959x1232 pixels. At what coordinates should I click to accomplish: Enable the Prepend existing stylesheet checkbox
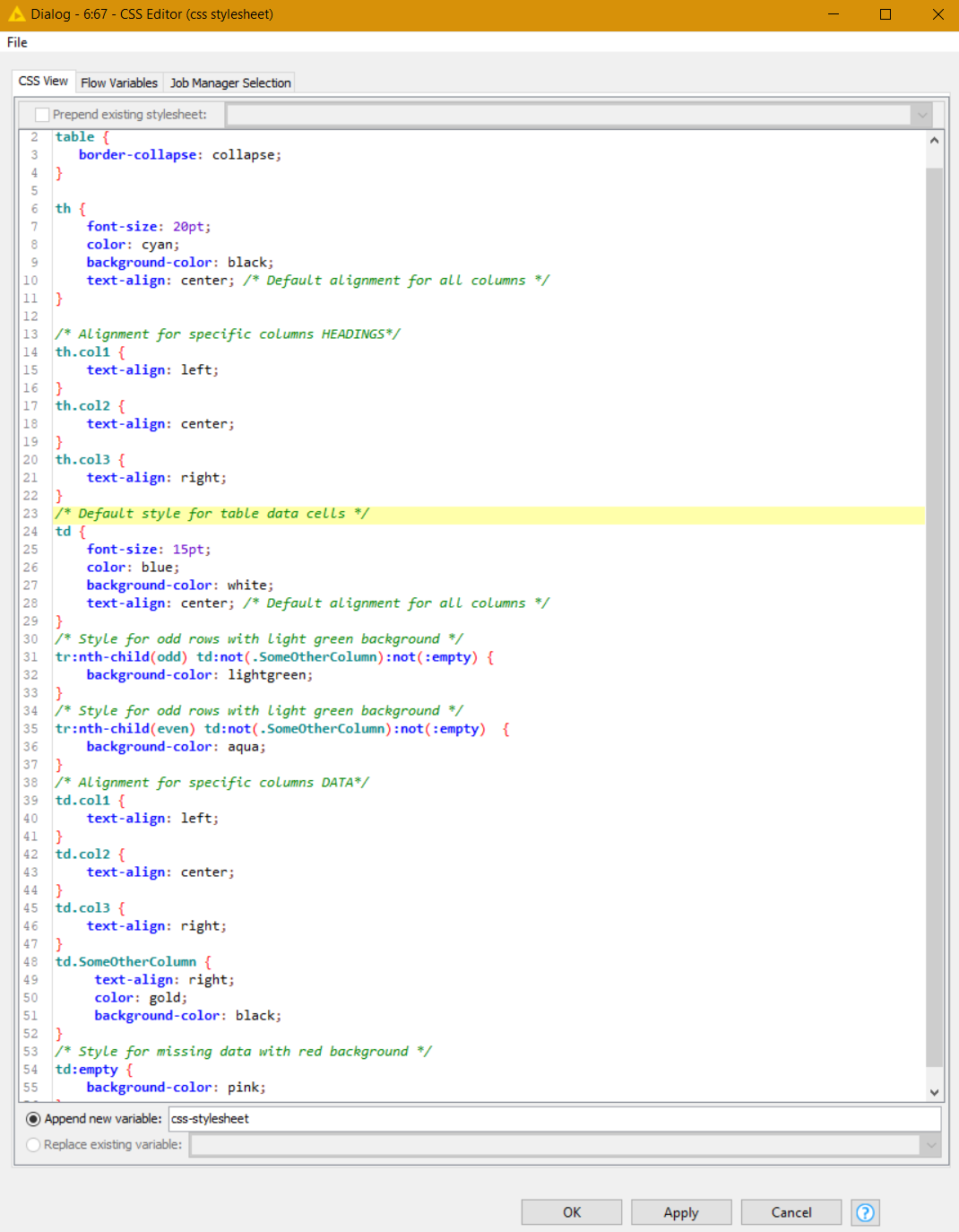pos(42,115)
